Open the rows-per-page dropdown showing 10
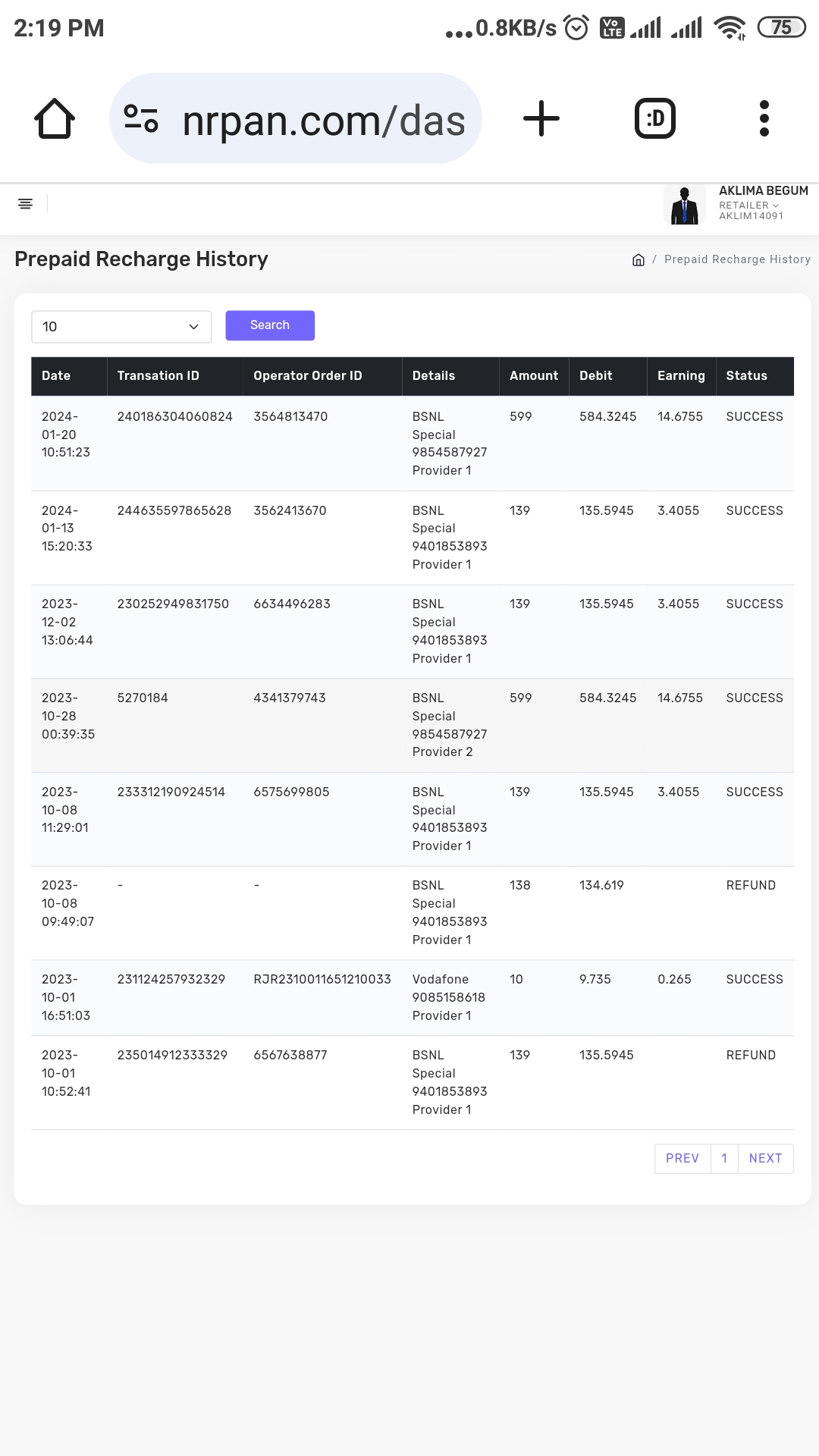 click(x=121, y=327)
